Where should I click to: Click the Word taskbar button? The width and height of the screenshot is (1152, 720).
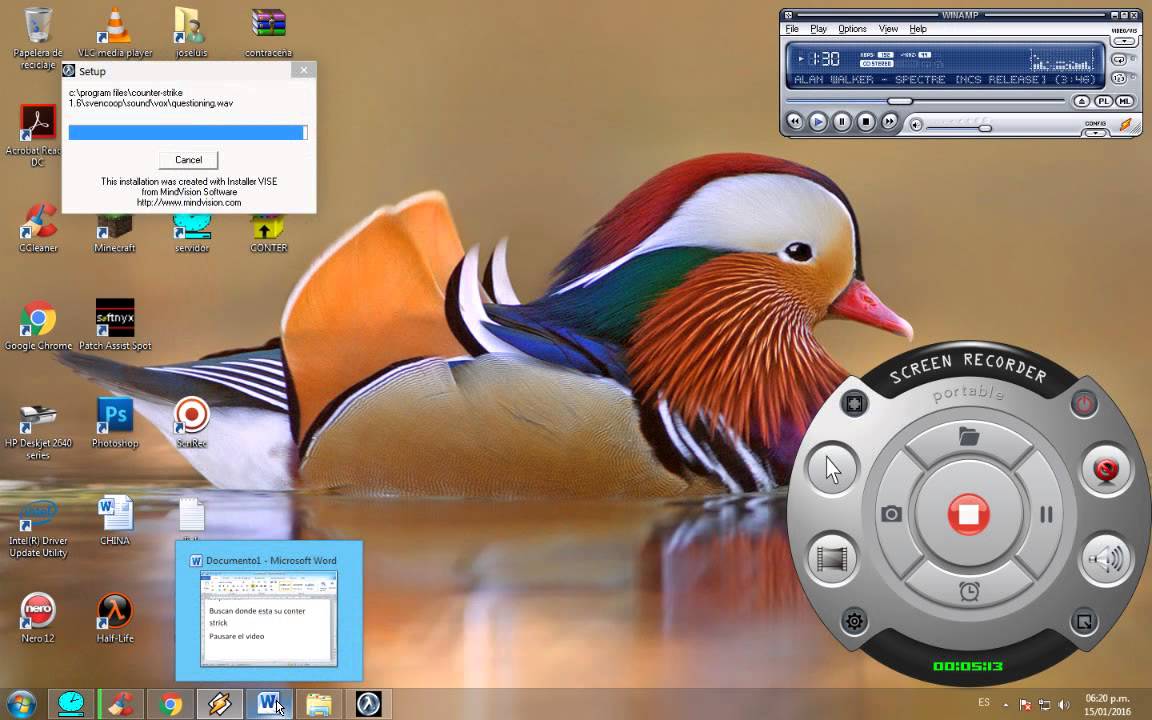268,705
